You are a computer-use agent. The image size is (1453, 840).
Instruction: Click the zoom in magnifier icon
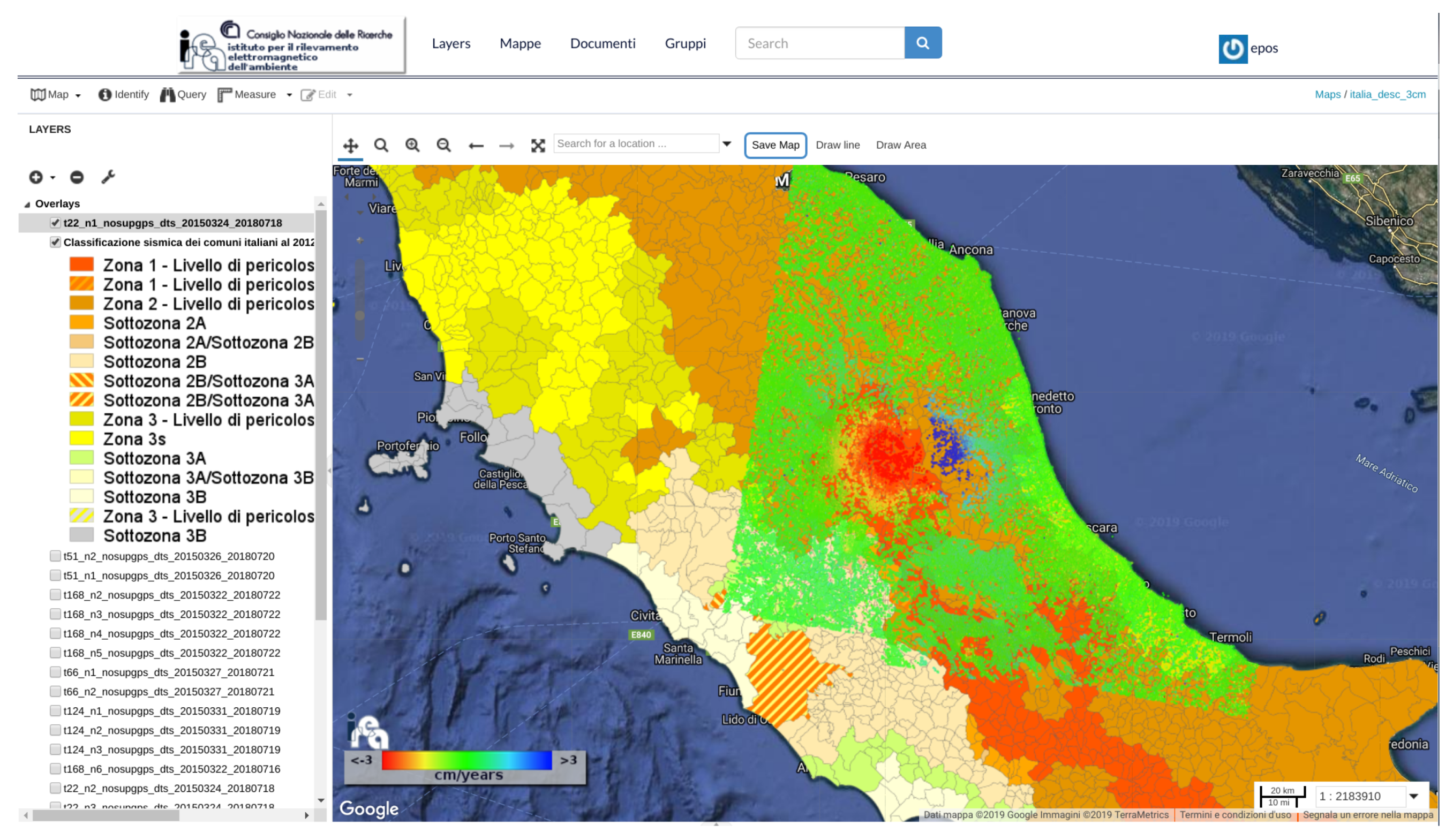pos(412,145)
